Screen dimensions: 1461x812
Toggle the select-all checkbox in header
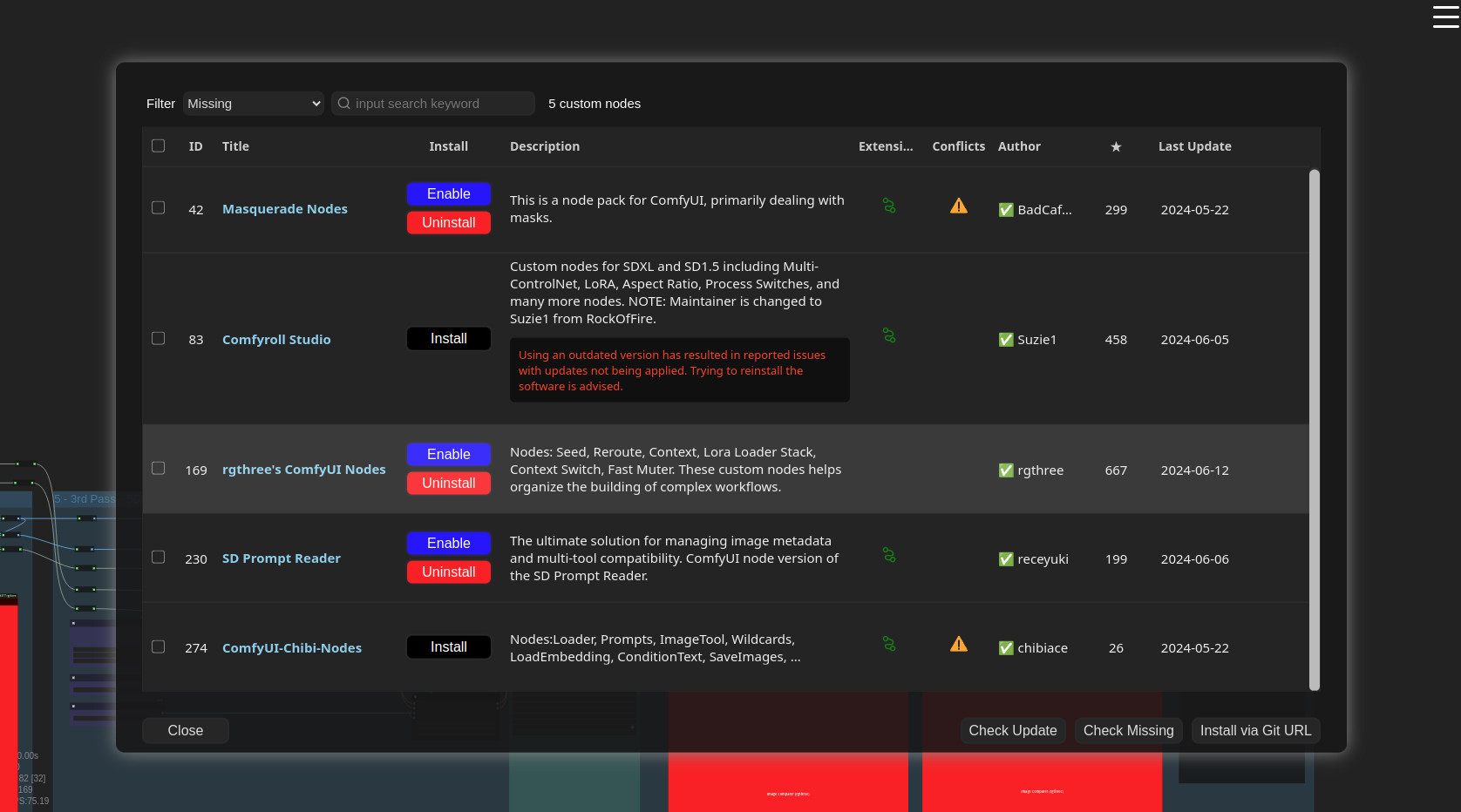(x=159, y=145)
